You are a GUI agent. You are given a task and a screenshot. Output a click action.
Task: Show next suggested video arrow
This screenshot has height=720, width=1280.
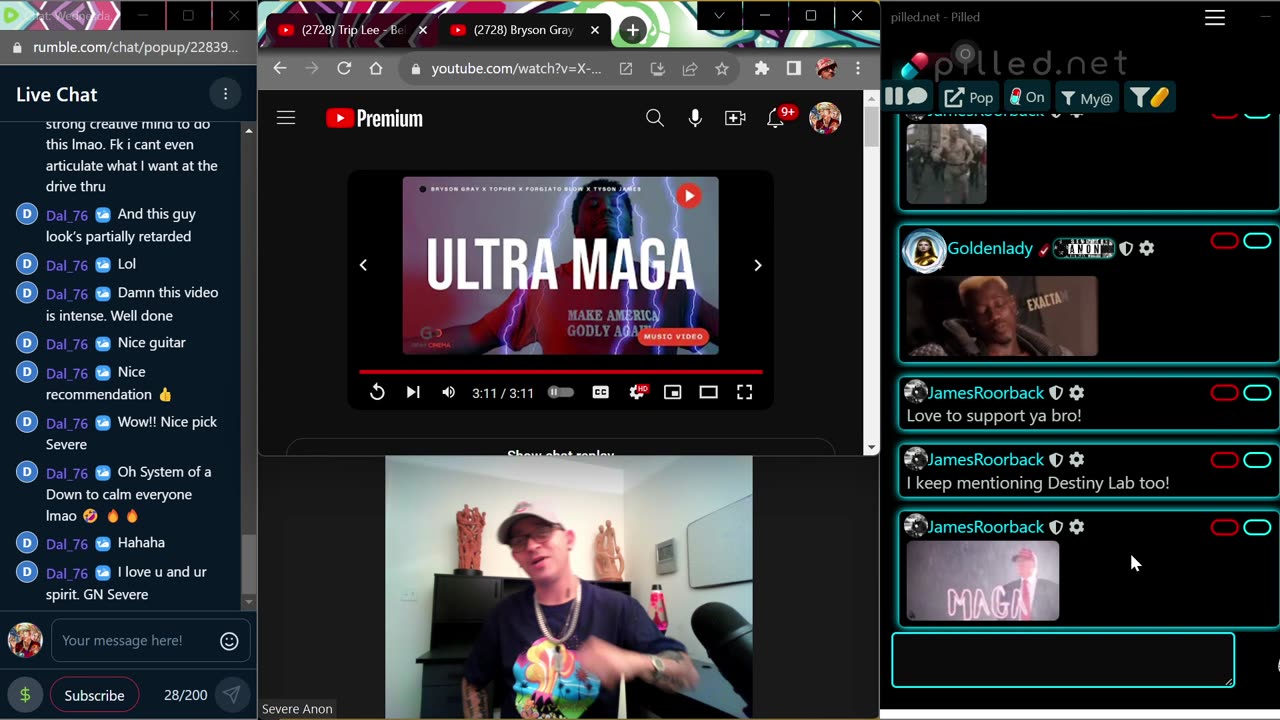click(757, 265)
